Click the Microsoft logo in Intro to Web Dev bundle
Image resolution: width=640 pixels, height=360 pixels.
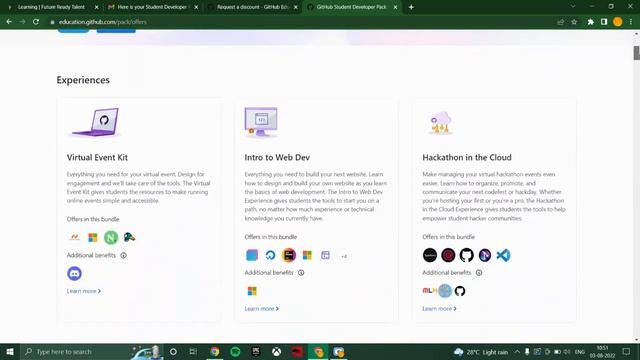click(x=307, y=255)
